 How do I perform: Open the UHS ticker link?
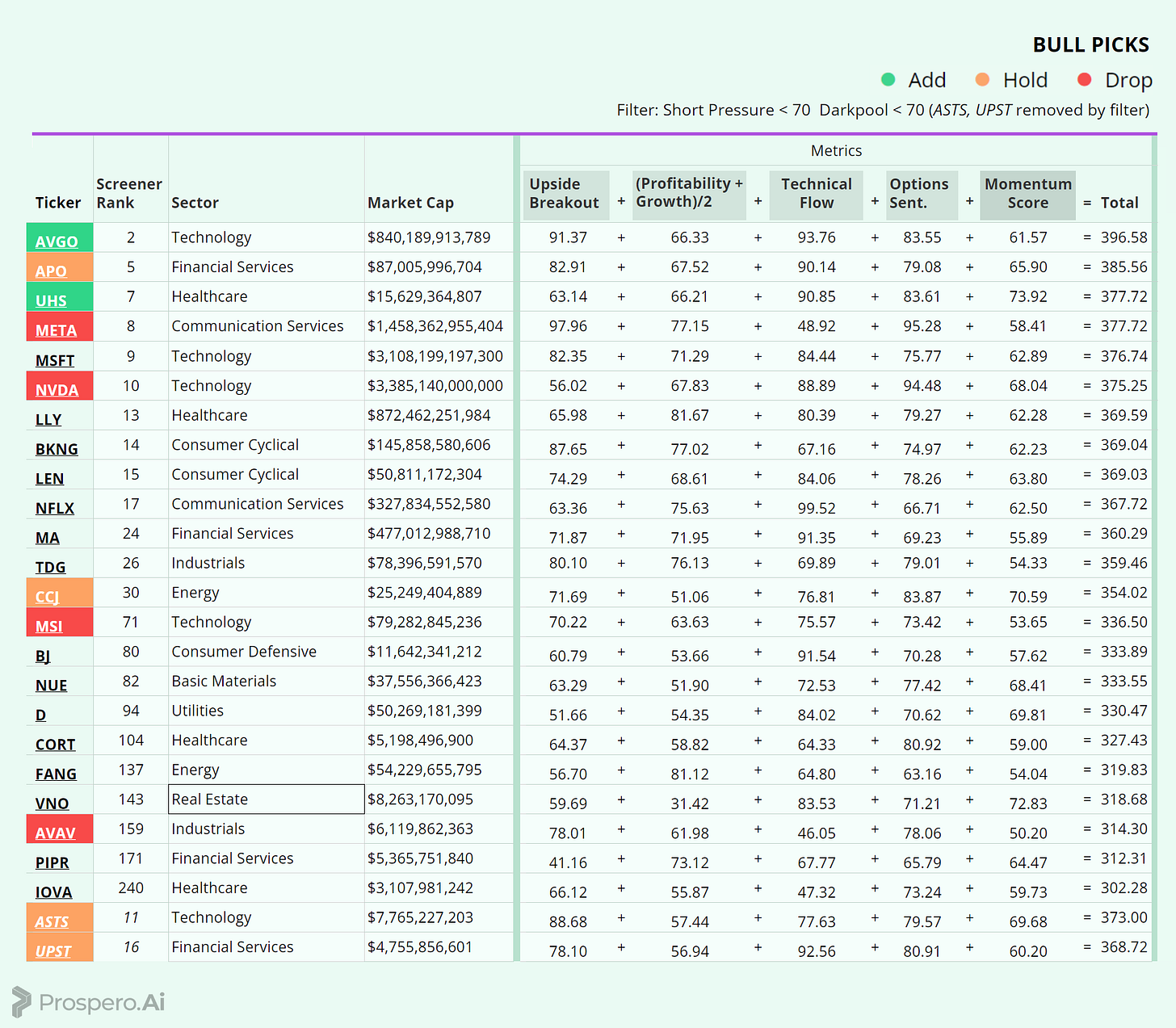pos(51,300)
